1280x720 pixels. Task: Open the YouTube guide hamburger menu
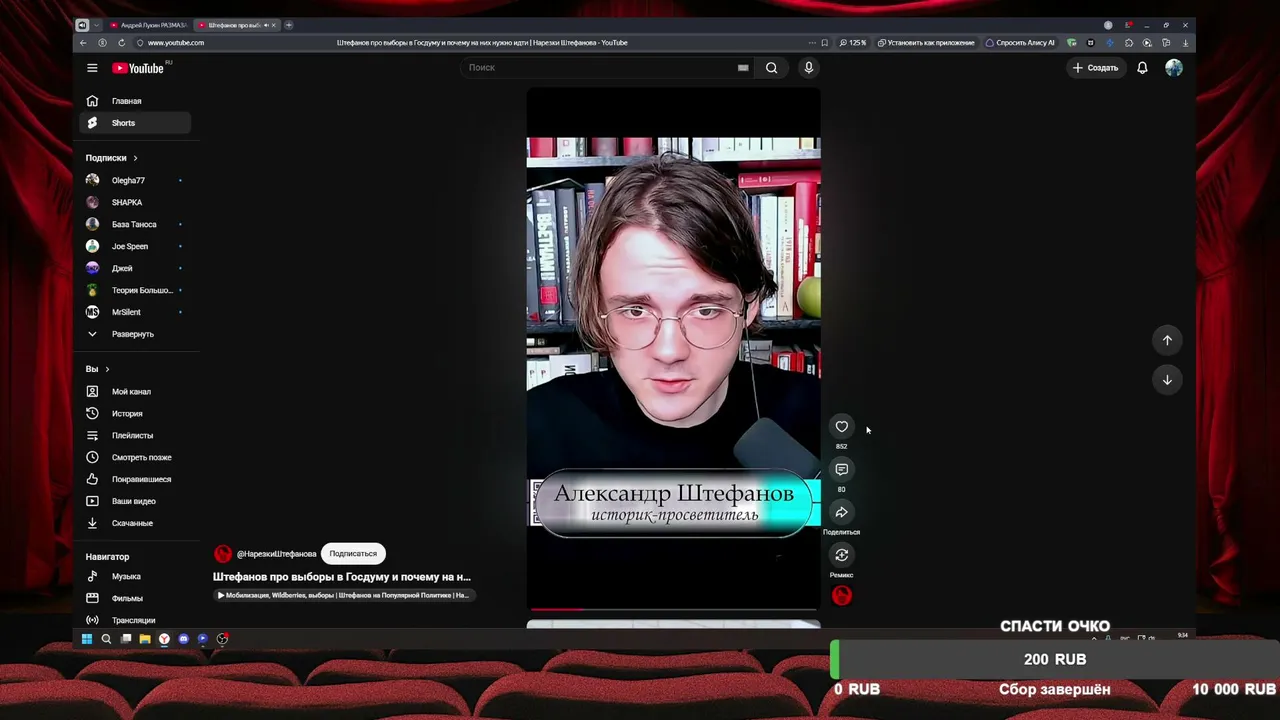tap(92, 68)
